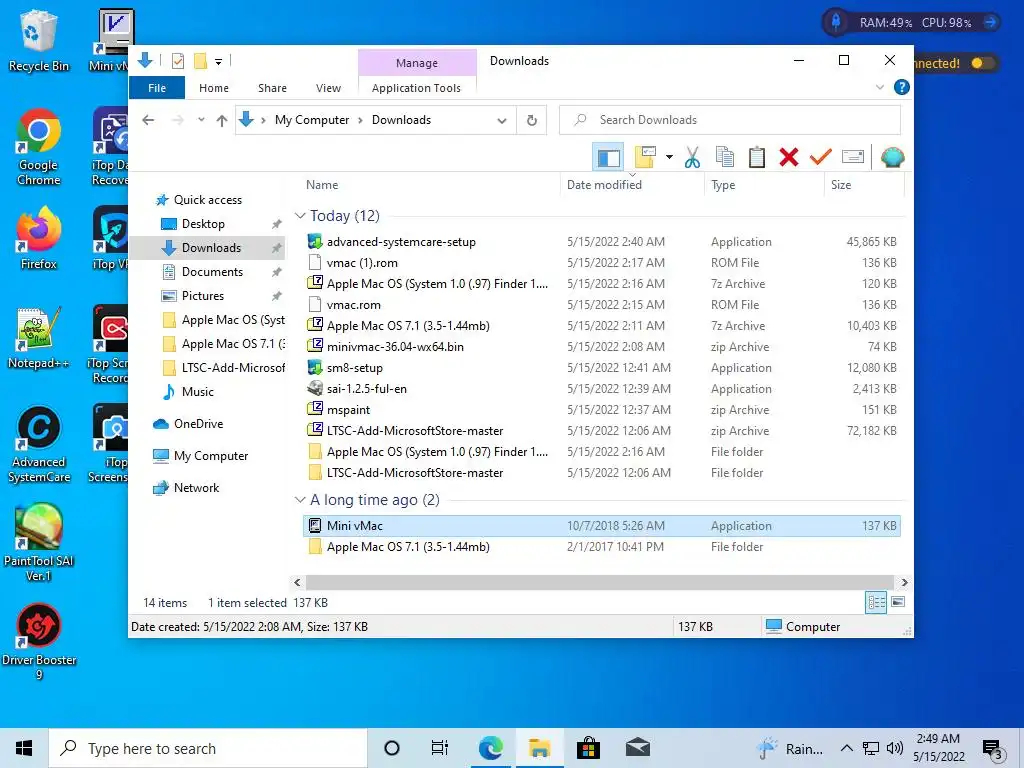1024x768 pixels.
Task: Click the red X Delete toolbar icon
Action: [x=789, y=157]
